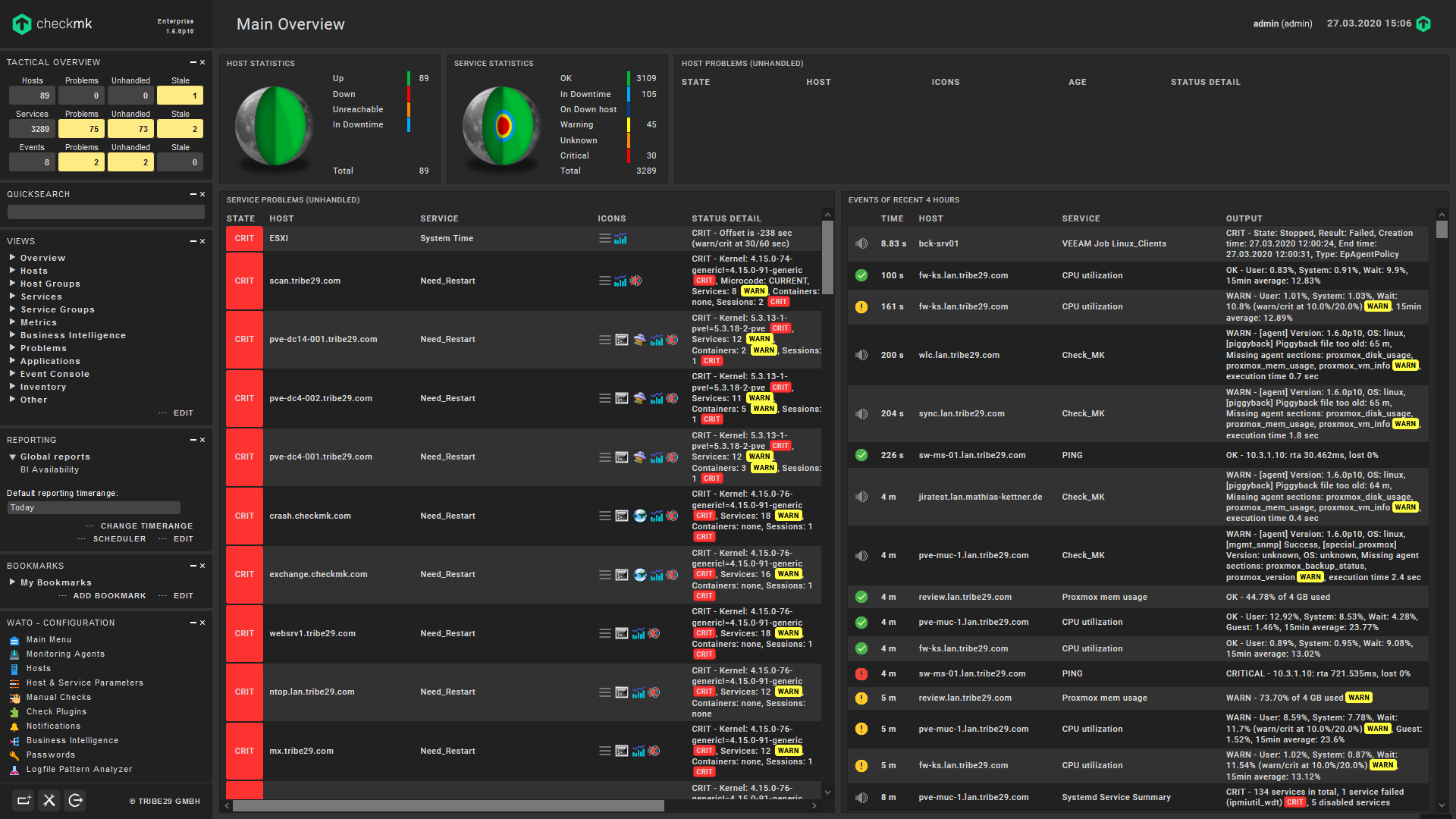Open sidebar settings crossed-tools icon

click(49, 800)
